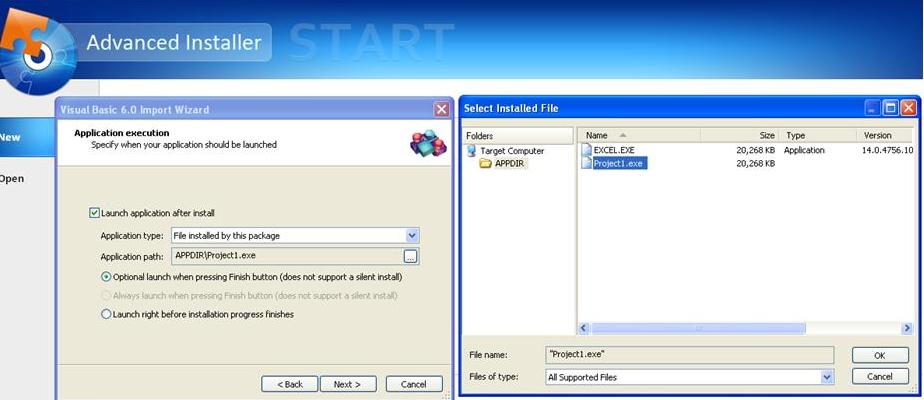Select Launch right before installation progress finishes
This screenshot has width=924, height=400.
[106, 314]
